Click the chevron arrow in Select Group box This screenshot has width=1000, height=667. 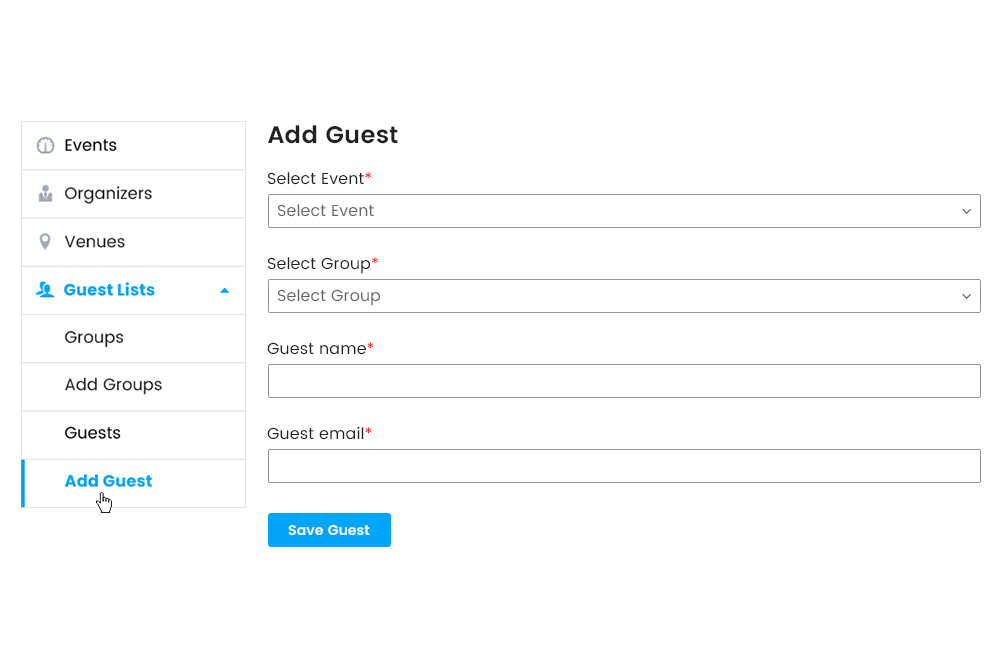pos(966,297)
